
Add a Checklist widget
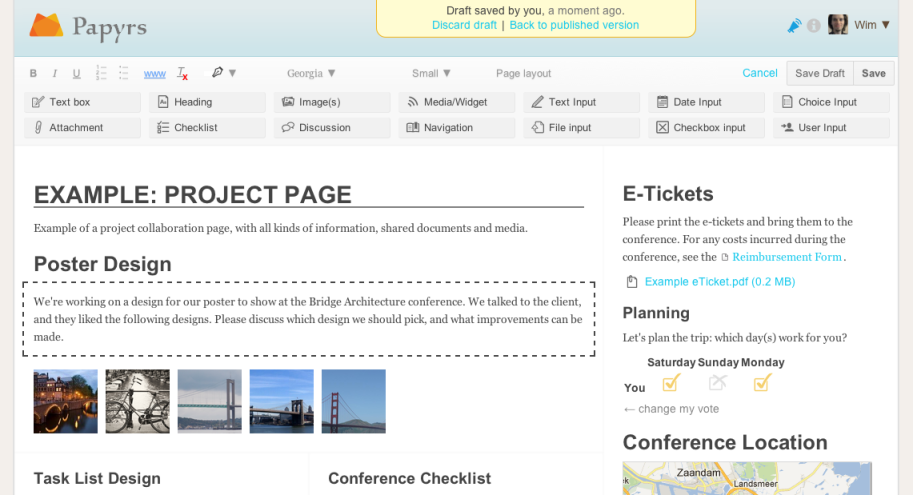point(207,128)
